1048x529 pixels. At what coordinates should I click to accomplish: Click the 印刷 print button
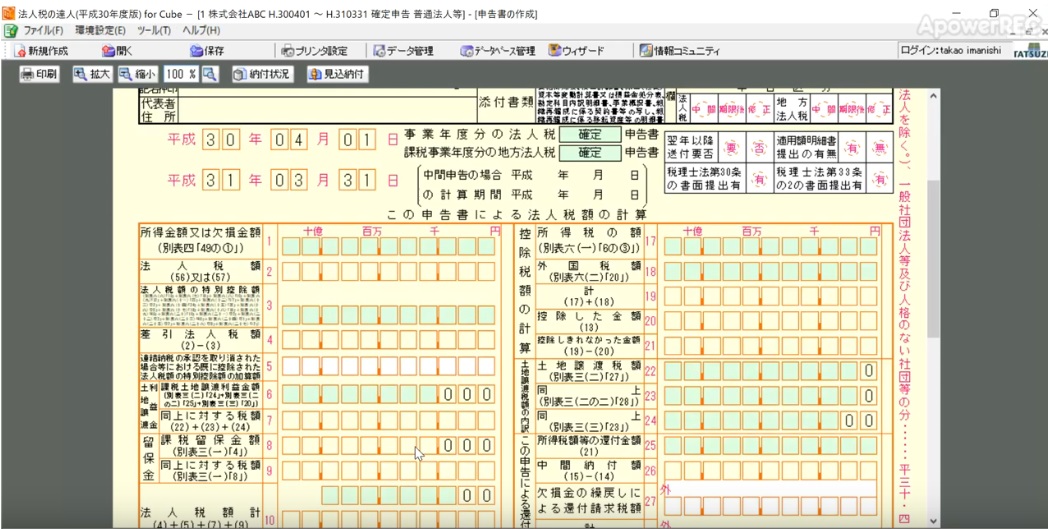pyautogui.click(x=39, y=74)
